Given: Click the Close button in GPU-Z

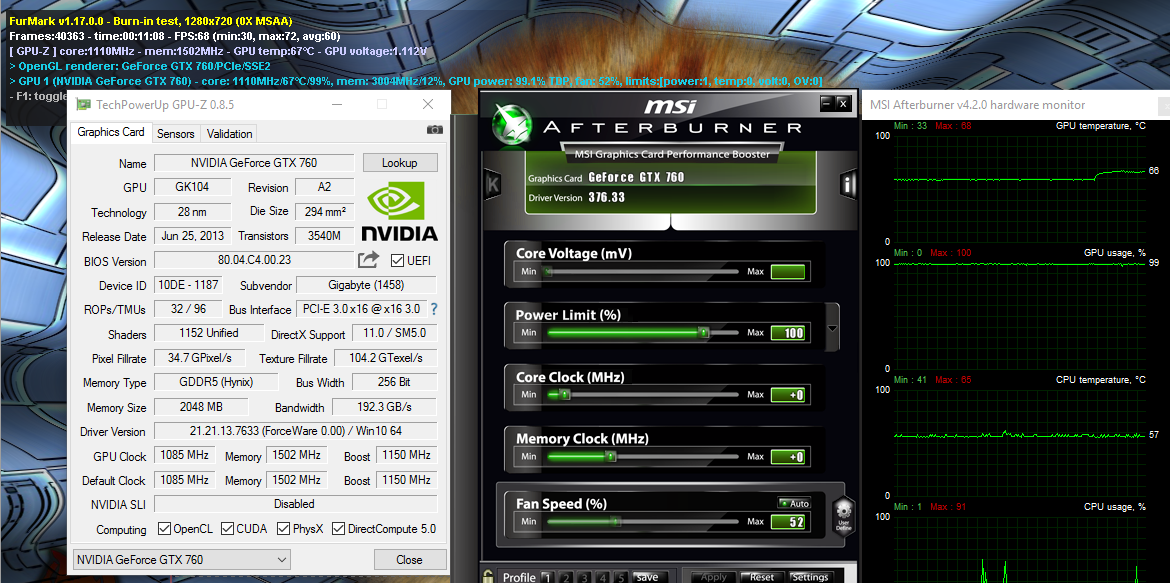Looking at the screenshot, I should tap(410, 559).
